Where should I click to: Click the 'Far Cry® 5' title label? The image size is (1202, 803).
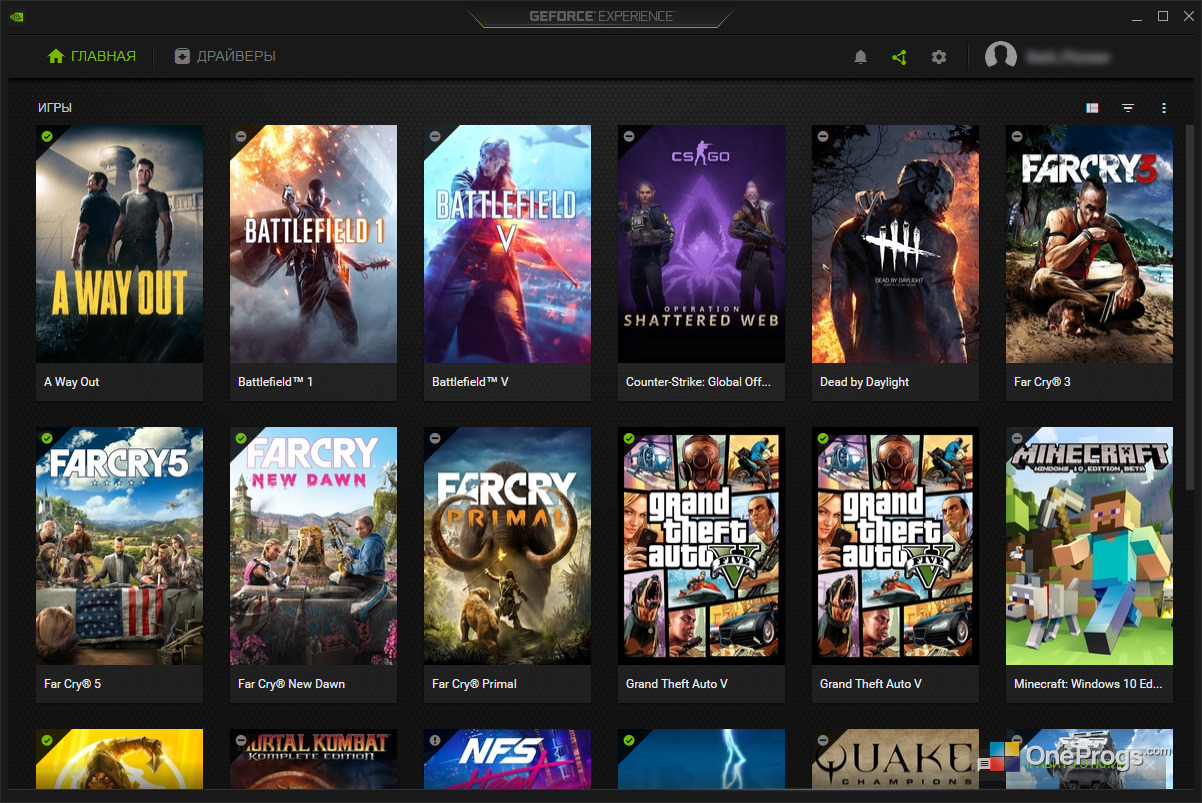72,684
